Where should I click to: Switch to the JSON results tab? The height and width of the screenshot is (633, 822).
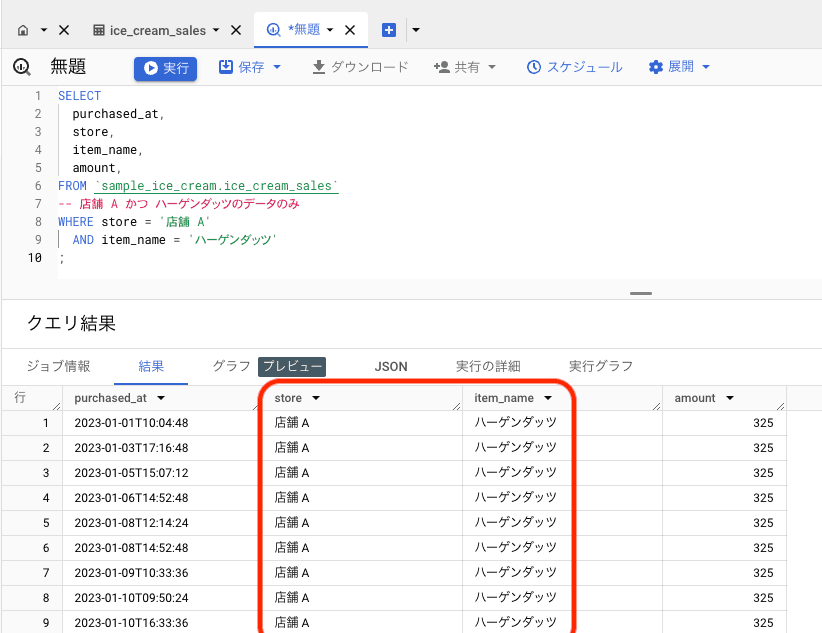point(391,366)
